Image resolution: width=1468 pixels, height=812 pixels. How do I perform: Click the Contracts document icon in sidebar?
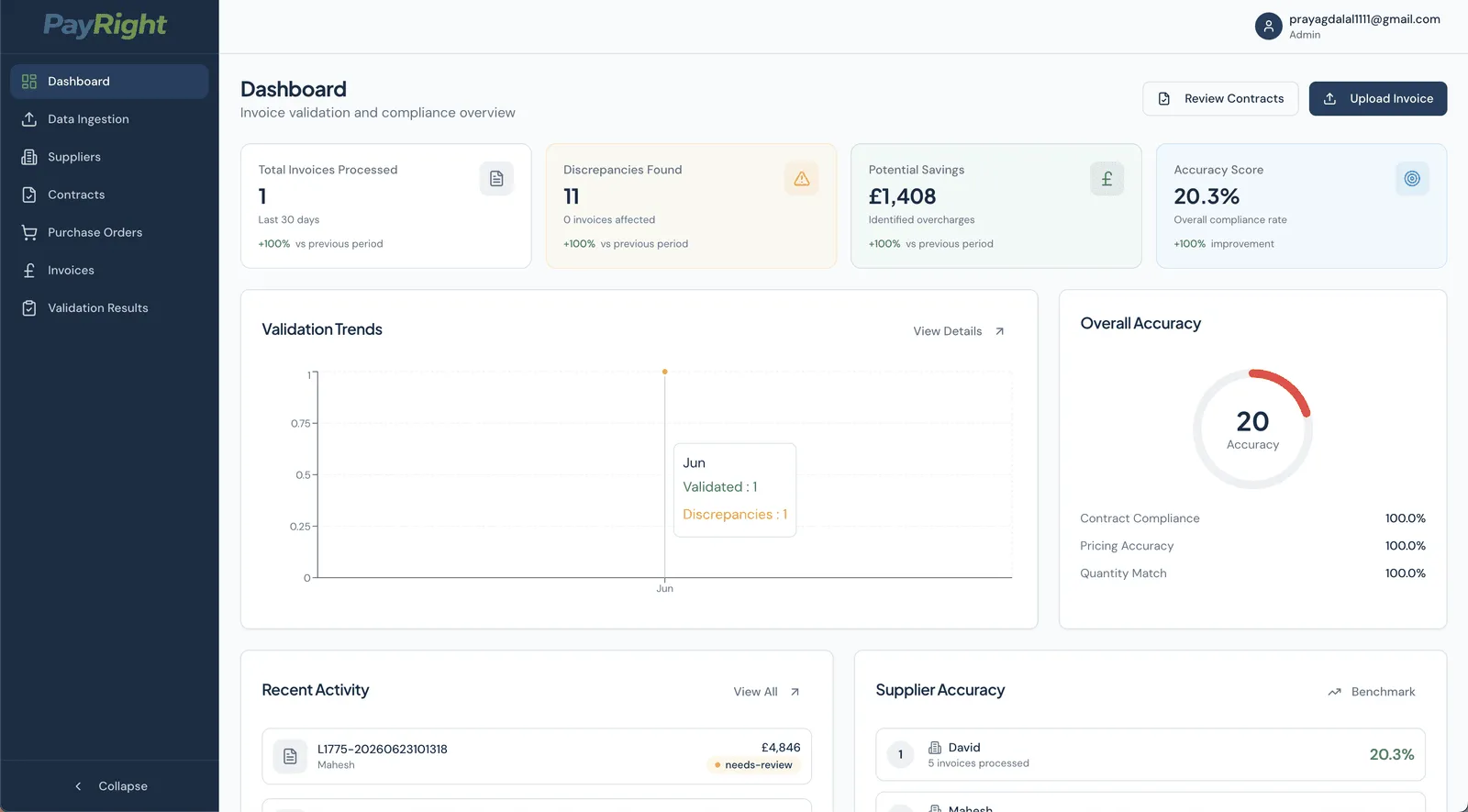[x=29, y=195]
